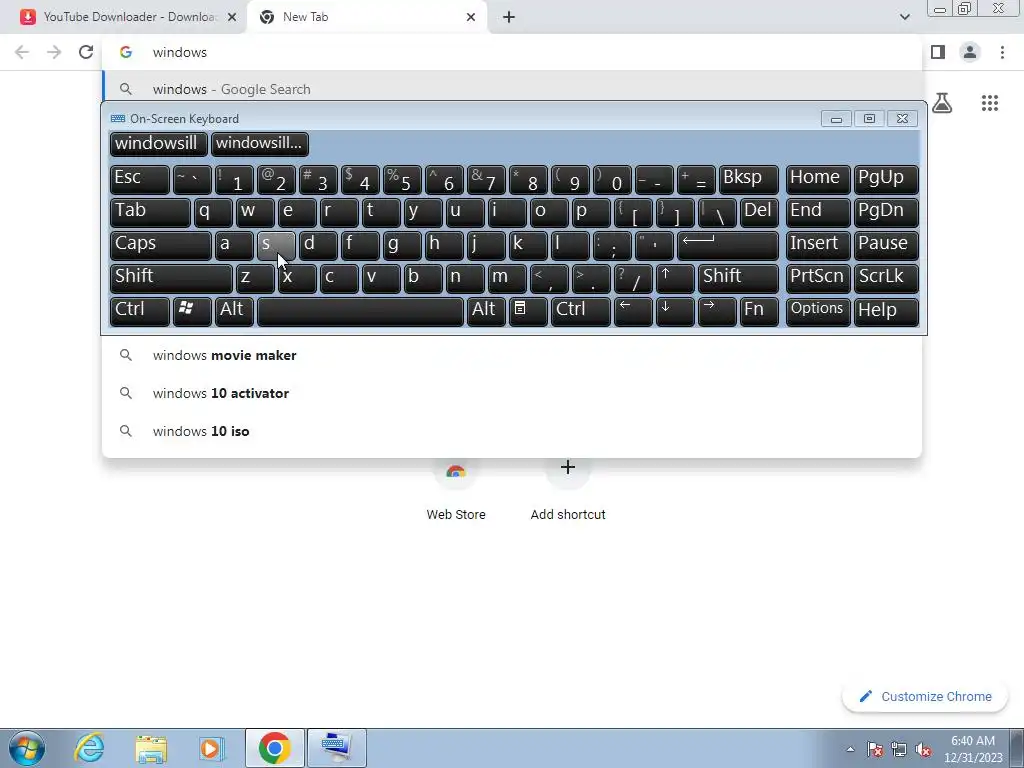
Task: Click the address bar containing 'windows'
Action: 512,52
